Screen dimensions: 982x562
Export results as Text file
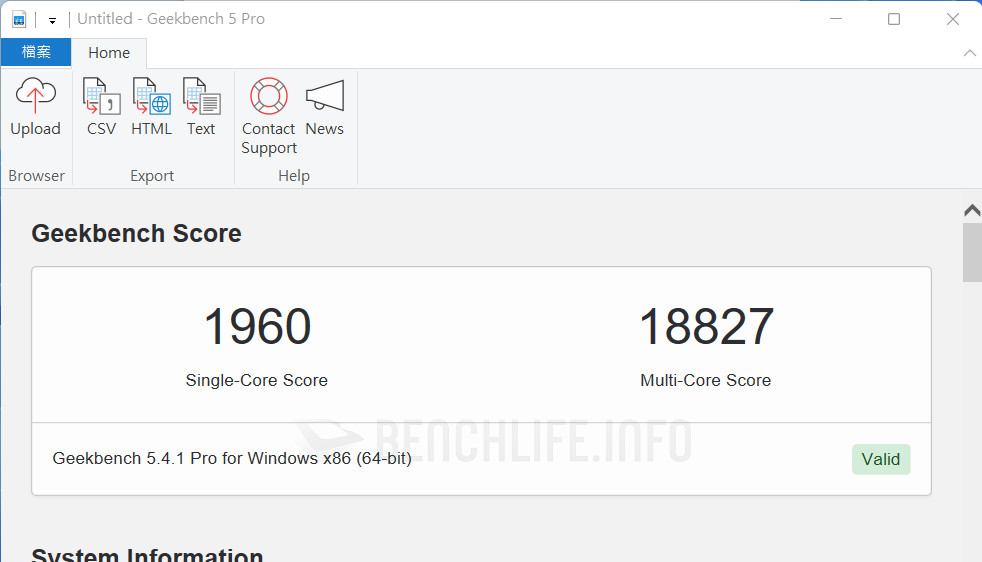[201, 97]
